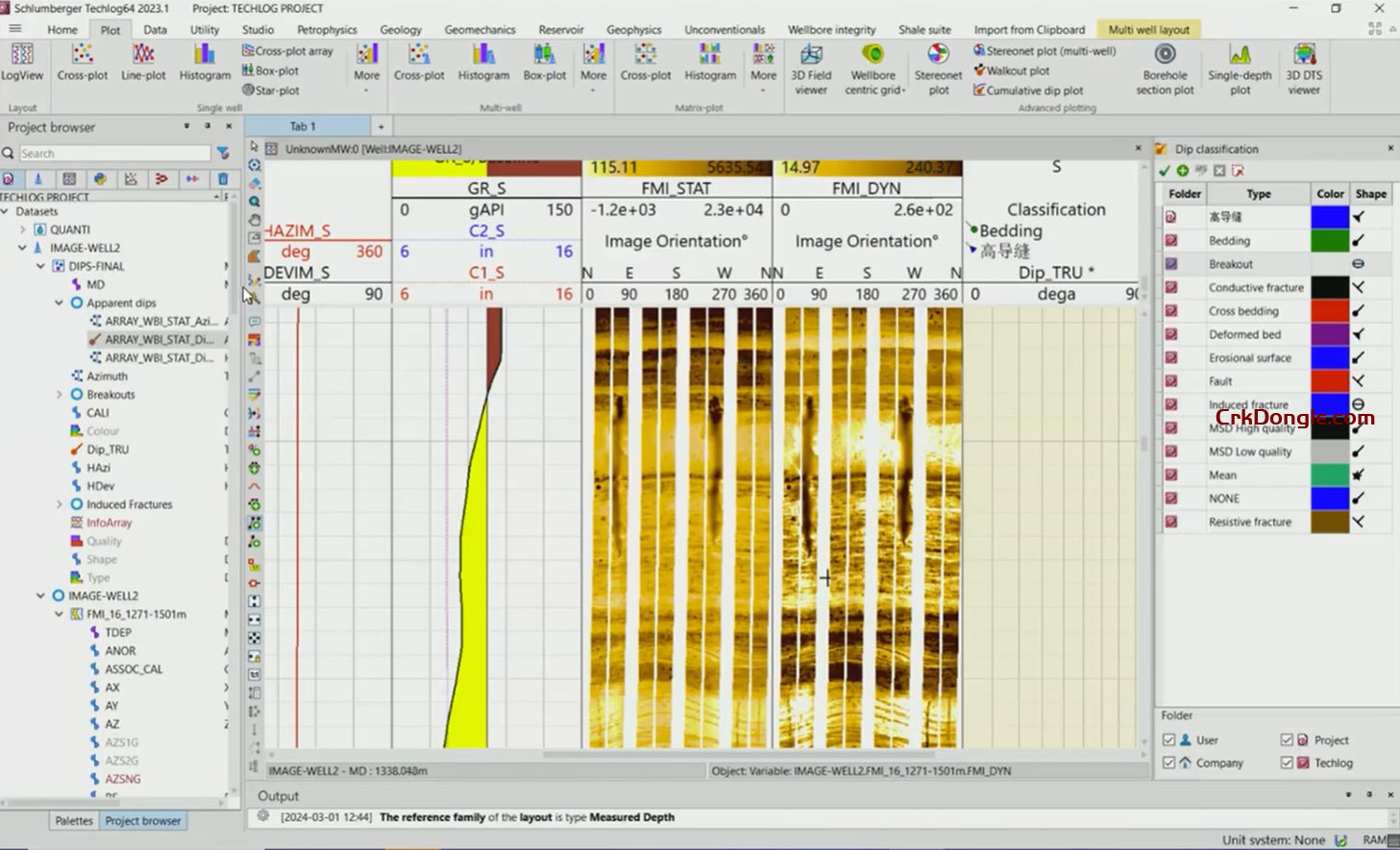Open the LogView layout tool

pyautogui.click(x=21, y=61)
